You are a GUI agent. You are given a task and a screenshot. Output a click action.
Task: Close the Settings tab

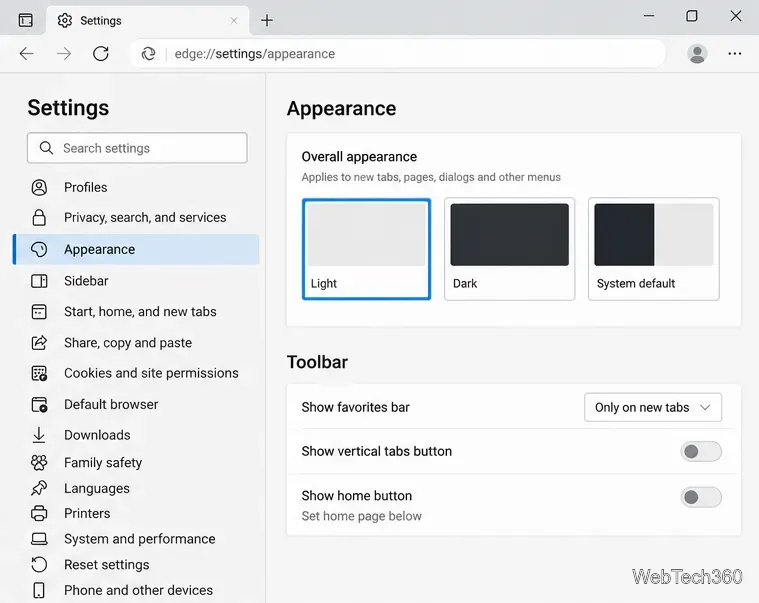click(x=234, y=20)
